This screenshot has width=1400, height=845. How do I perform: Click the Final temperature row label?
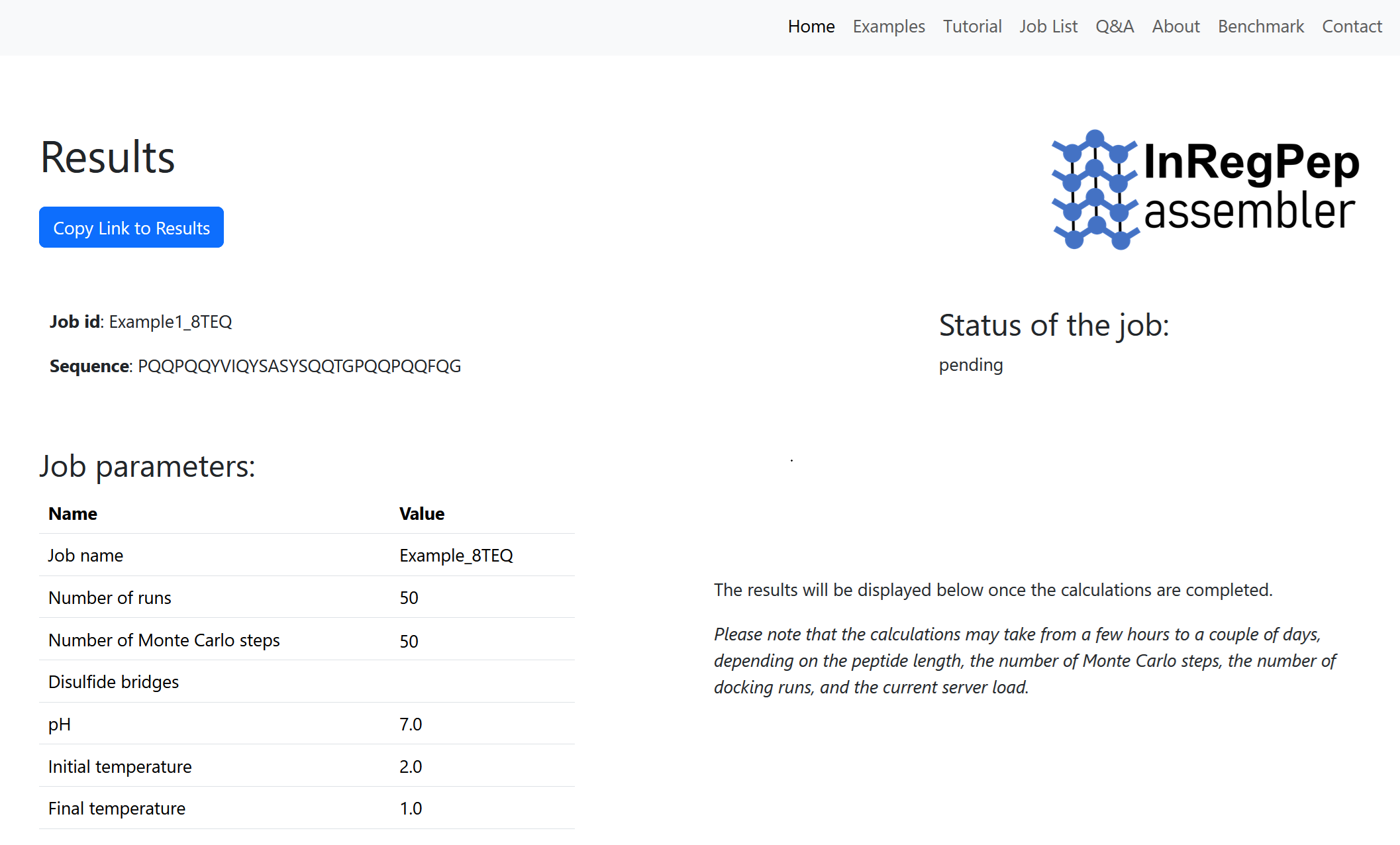[117, 809]
